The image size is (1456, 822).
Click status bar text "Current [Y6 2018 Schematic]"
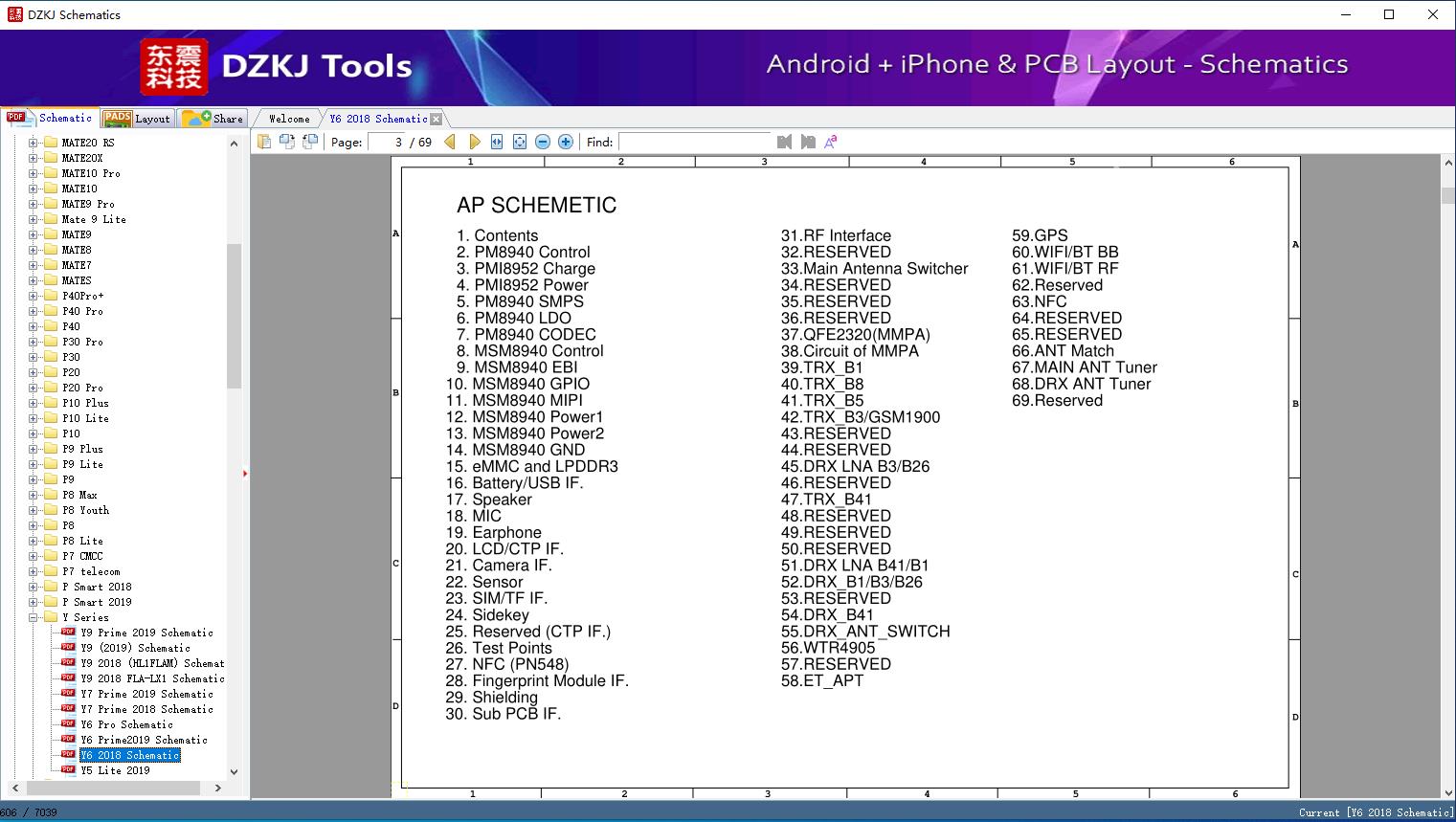pos(1375,812)
